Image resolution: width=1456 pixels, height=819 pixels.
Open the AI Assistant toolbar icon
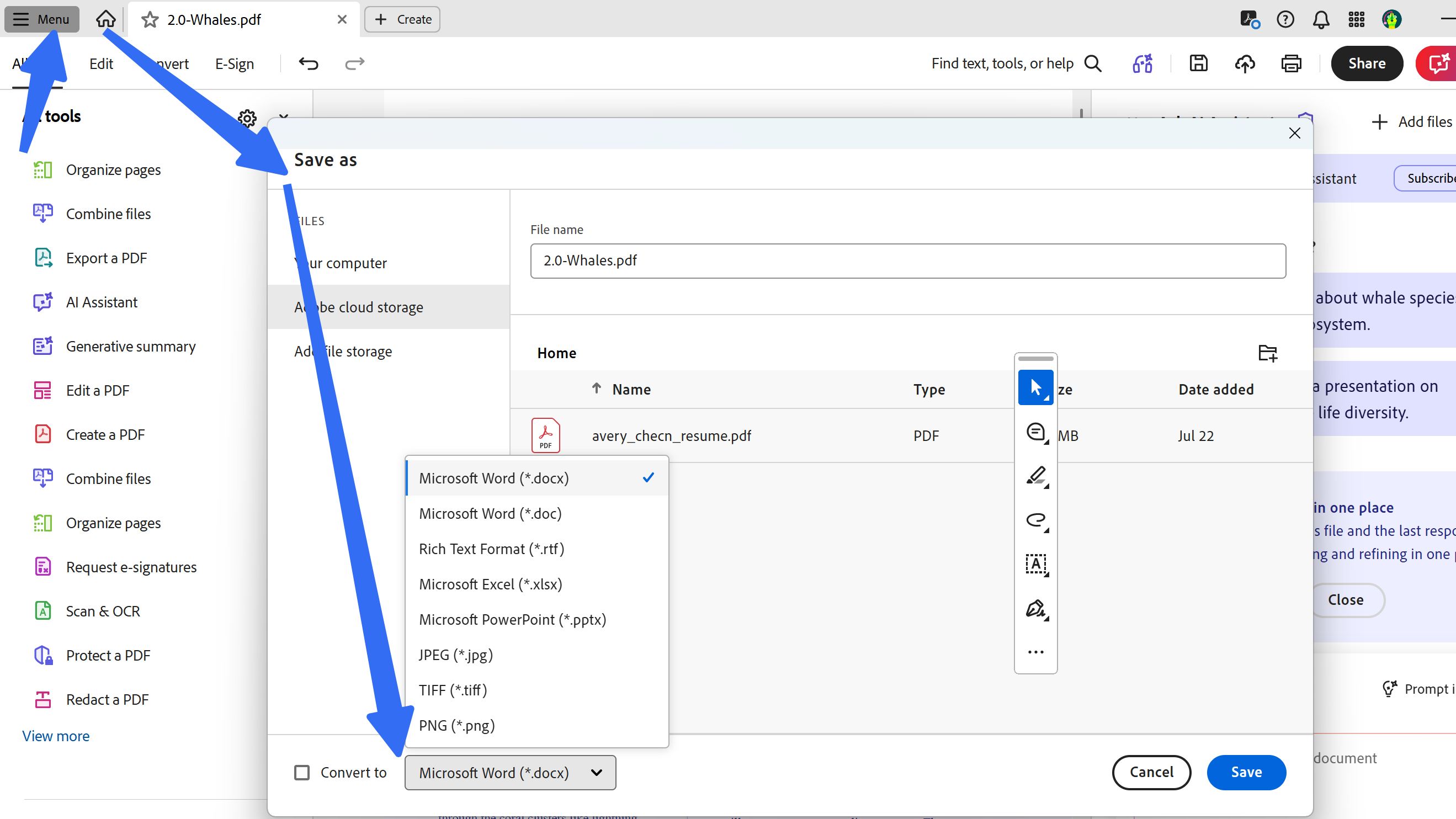1143,63
